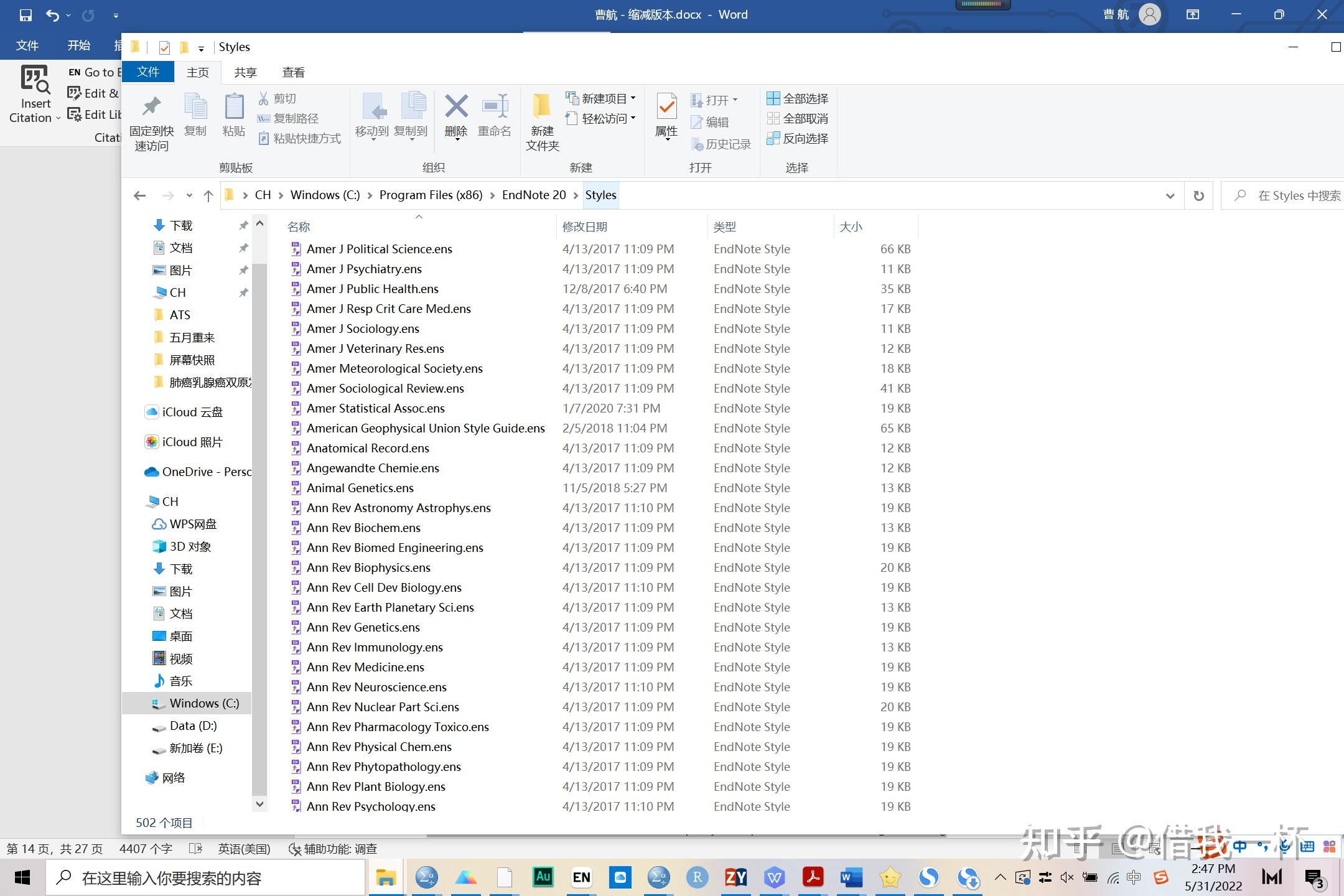Switch to the Home (开始) tab in Word
The width and height of the screenshot is (1344, 896).
tap(79, 45)
